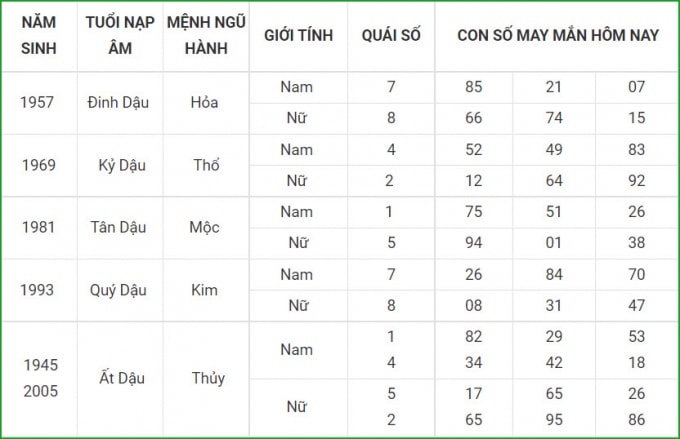Click the CON SỐ MAY MẮN HÔM NAY header
The height and width of the screenshot is (439, 680).
coord(558,36)
